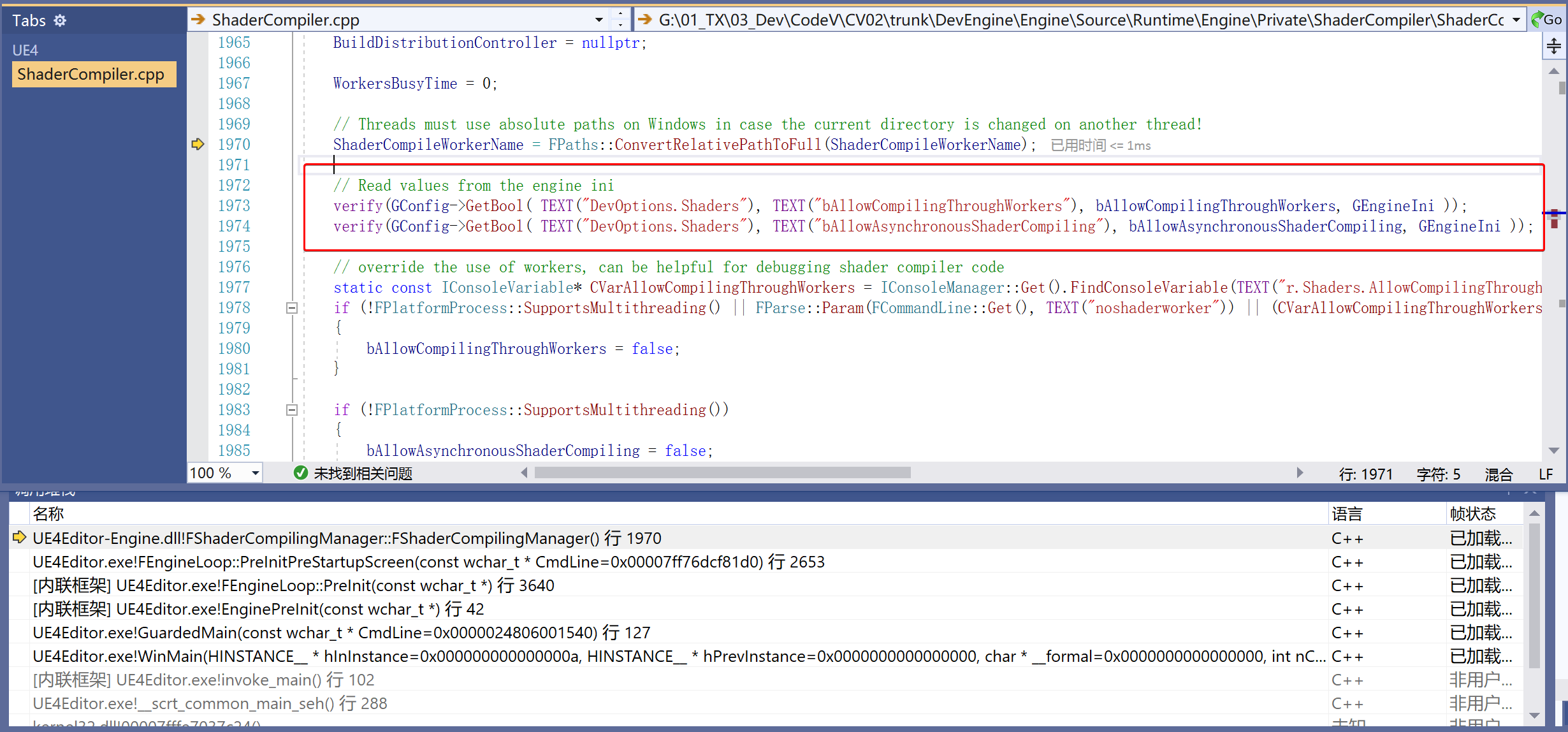
Task: Click the editor split view handle icon
Action: 1554,46
